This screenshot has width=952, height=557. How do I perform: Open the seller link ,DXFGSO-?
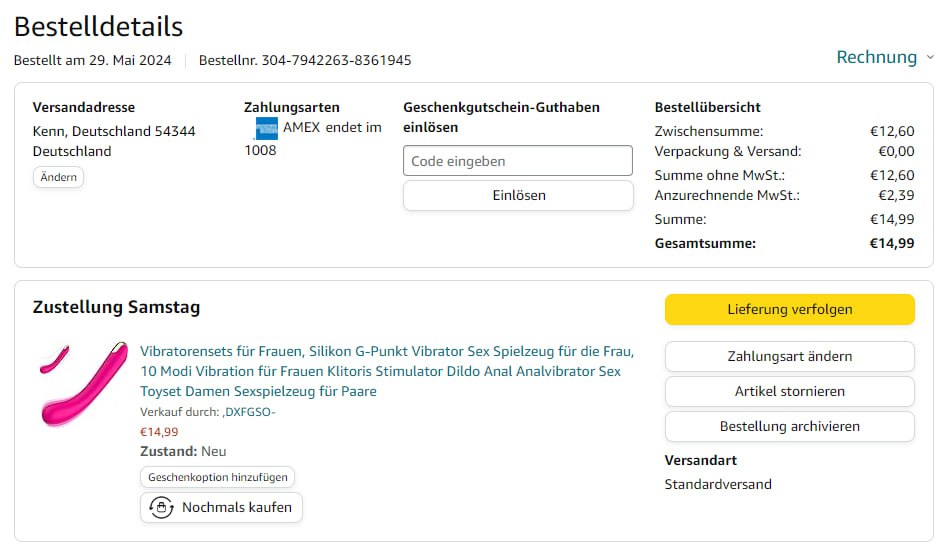click(248, 413)
